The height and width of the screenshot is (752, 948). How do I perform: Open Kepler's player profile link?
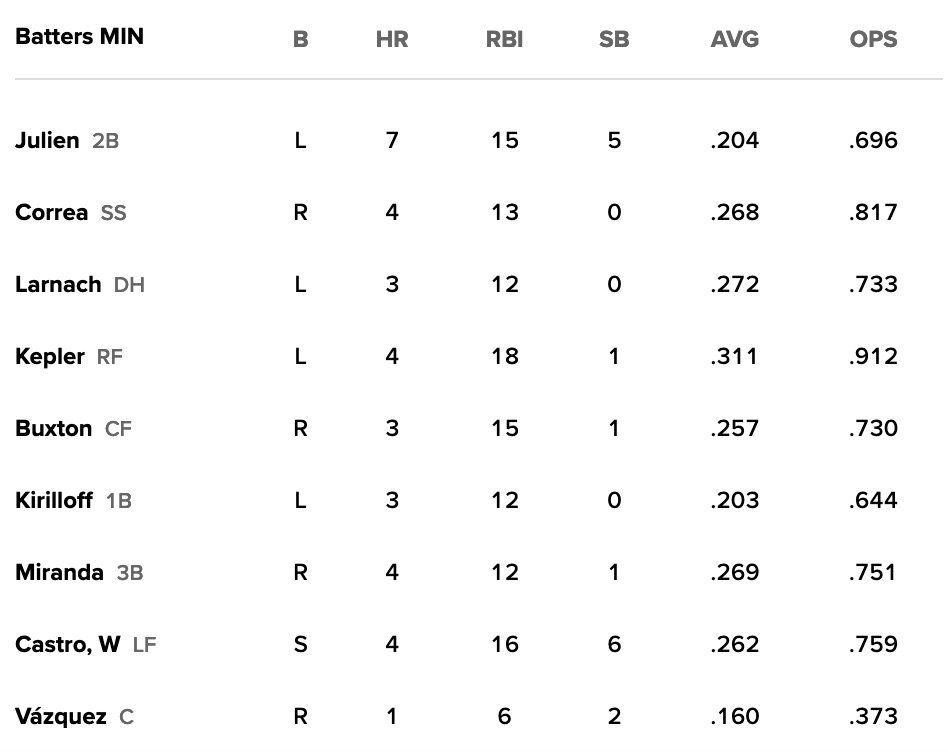50,356
